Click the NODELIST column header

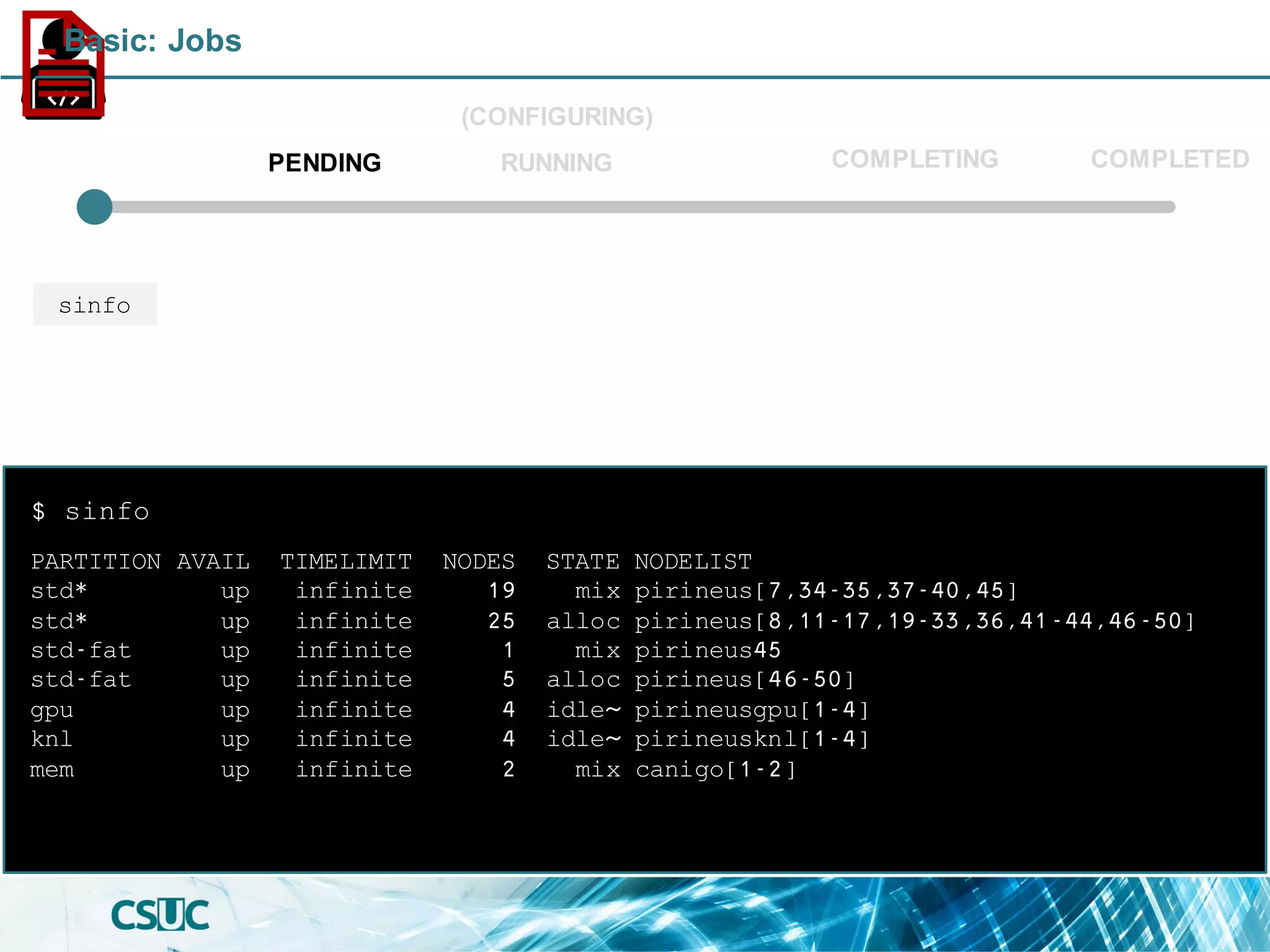point(693,562)
